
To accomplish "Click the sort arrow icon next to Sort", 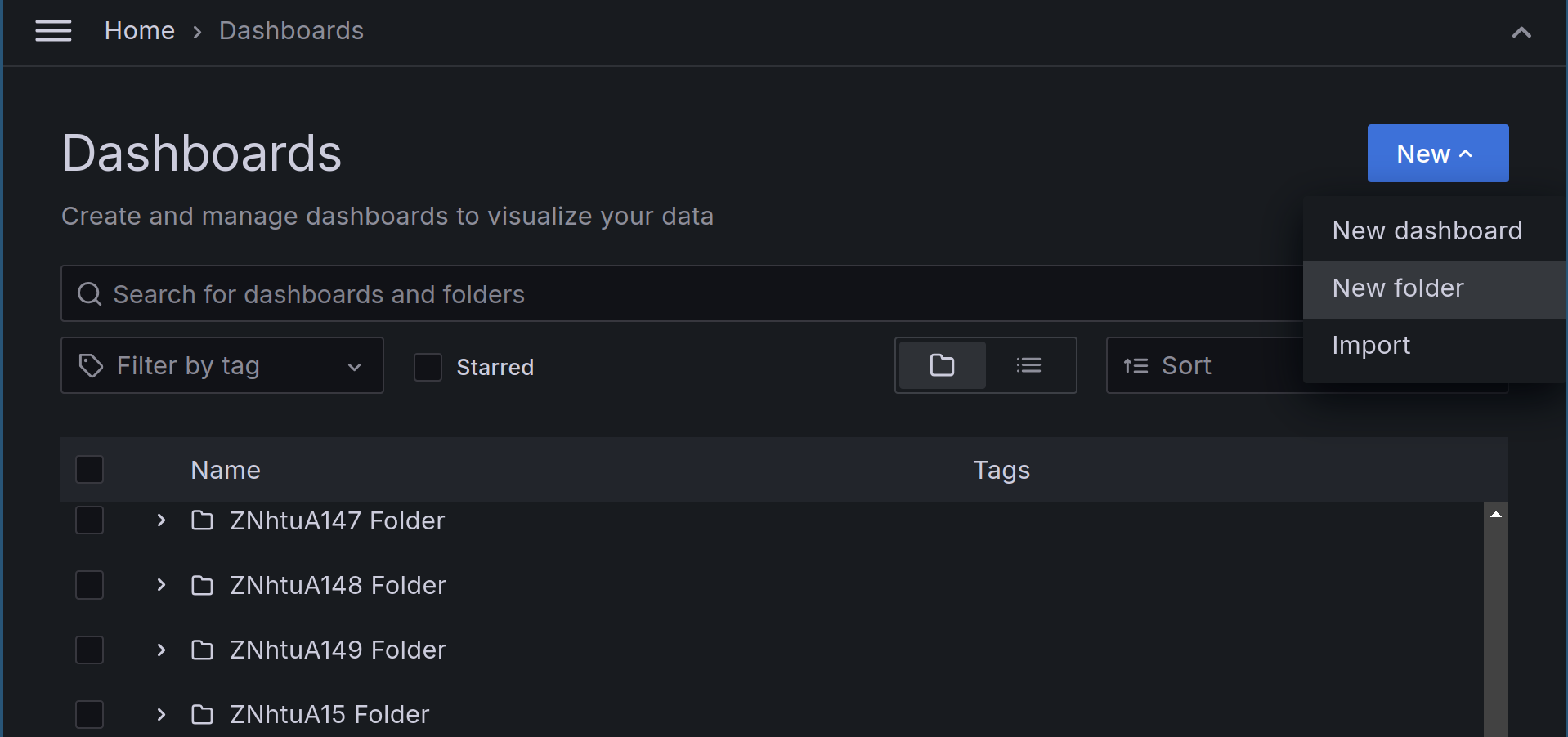I will [1136, 365].
